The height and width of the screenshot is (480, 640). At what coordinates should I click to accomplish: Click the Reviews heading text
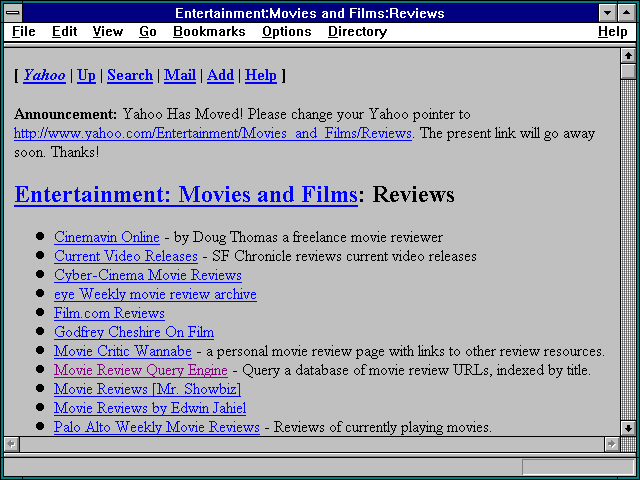(x=413, y=195)
